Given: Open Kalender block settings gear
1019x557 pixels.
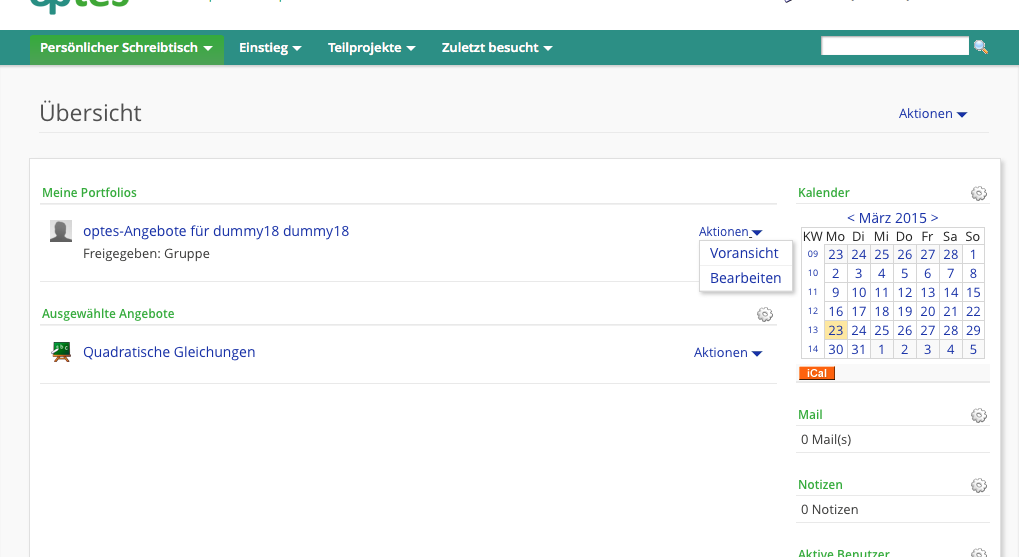Looking at the screenshot, I should [979, 193].
